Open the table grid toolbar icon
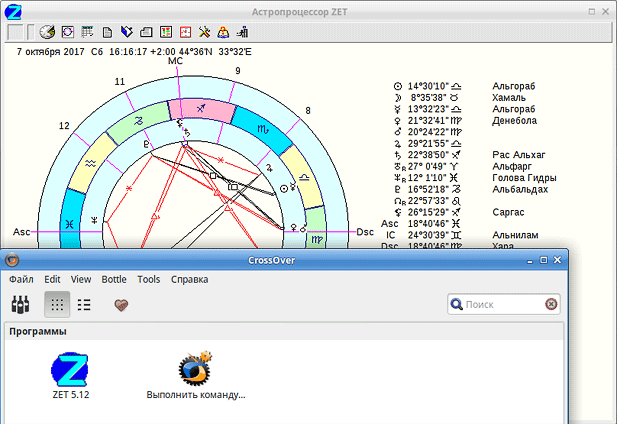This screenshot has height=424, width=617. coord(87,32)
